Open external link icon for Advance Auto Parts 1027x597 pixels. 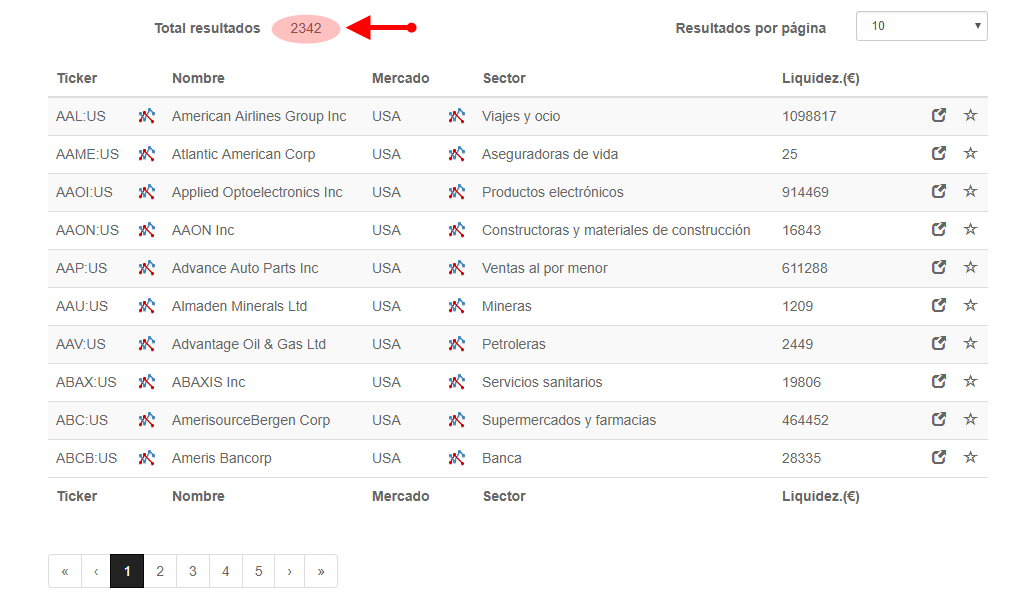(939, 267)
